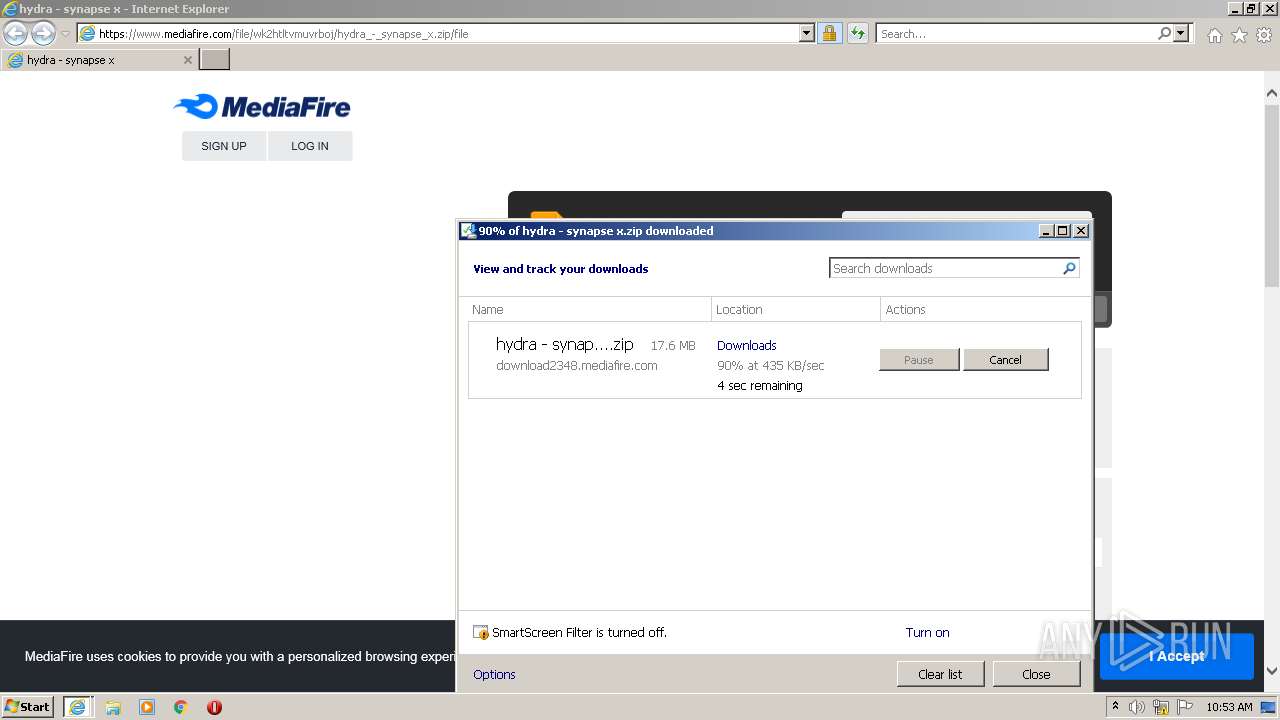Turn on SmartScreen Filter link
This screenshot has width=1280, height=720.
[927, 632]
